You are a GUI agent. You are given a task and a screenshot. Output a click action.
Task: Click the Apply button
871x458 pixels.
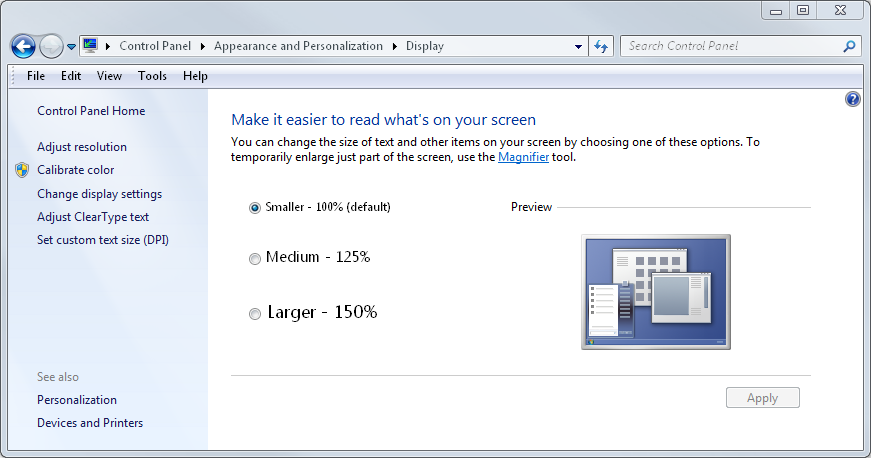click(x=763, y=398)
